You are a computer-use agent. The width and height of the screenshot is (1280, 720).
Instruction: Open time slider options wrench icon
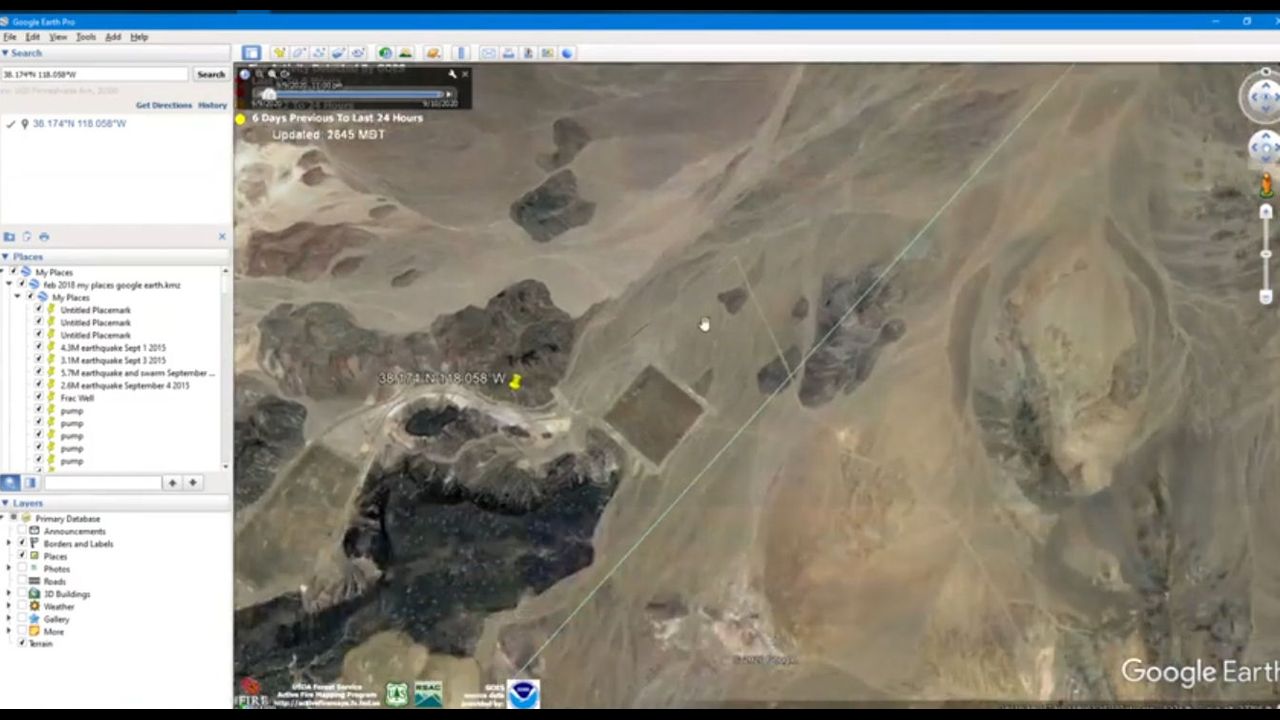point(452,74)
